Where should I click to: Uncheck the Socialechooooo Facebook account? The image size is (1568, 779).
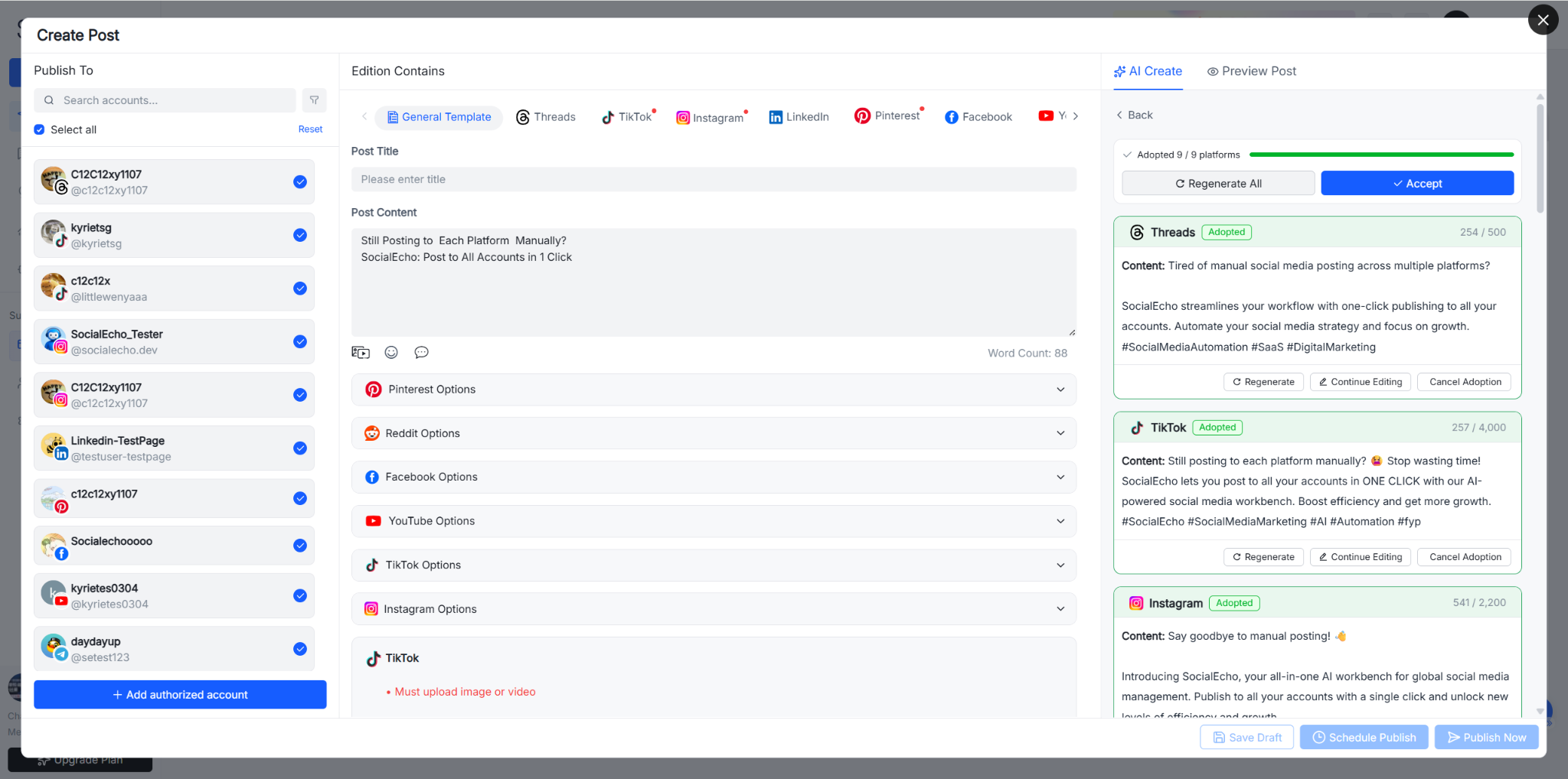point(300,546)
